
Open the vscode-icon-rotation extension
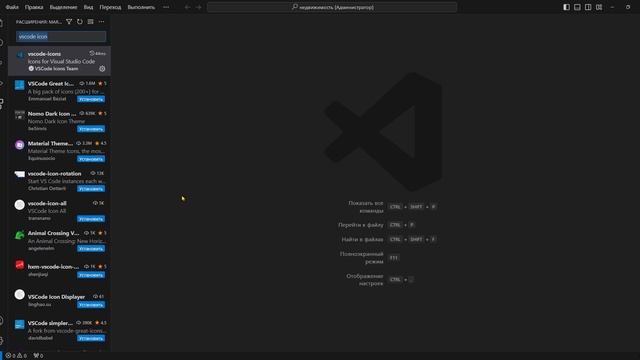tap(59, 181)
